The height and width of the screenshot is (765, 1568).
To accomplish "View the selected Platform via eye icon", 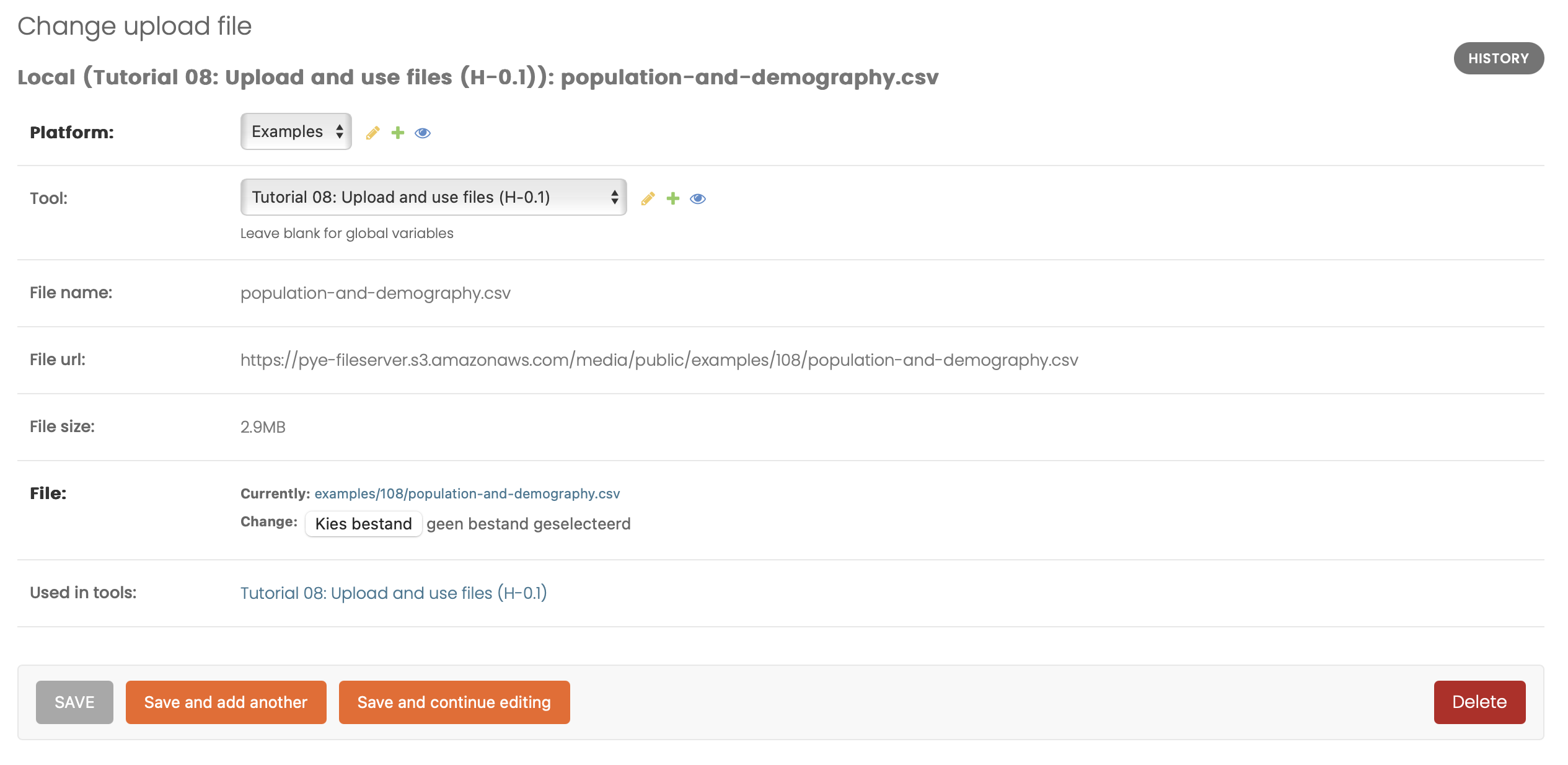I will pos(423,133).
